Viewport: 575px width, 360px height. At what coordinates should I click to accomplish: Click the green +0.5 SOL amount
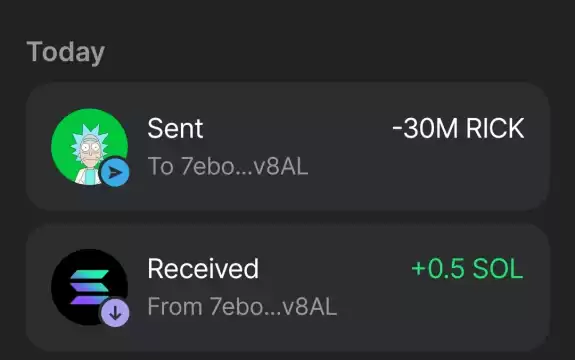[x=467, y=269]
